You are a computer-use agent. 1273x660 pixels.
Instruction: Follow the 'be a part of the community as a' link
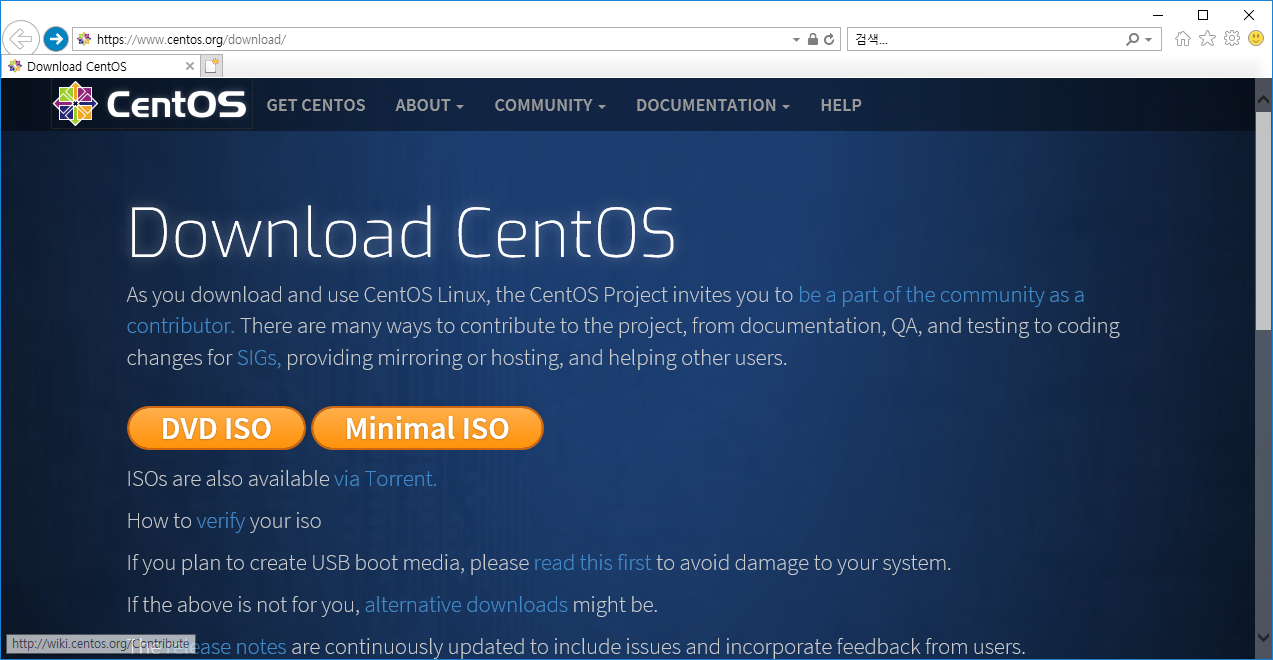(941, 295)
